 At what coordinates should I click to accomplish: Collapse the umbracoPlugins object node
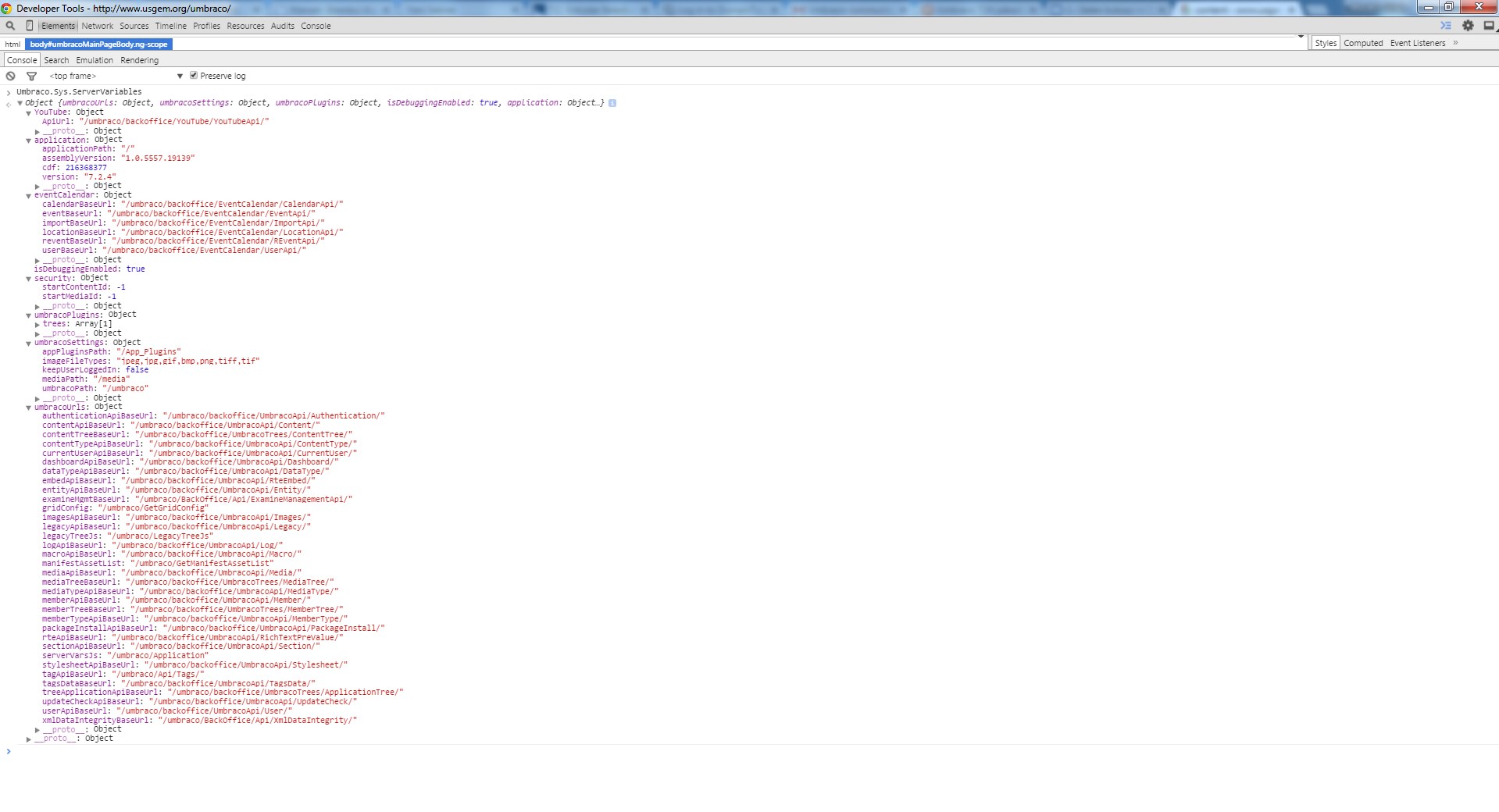[x=29, y=315]
